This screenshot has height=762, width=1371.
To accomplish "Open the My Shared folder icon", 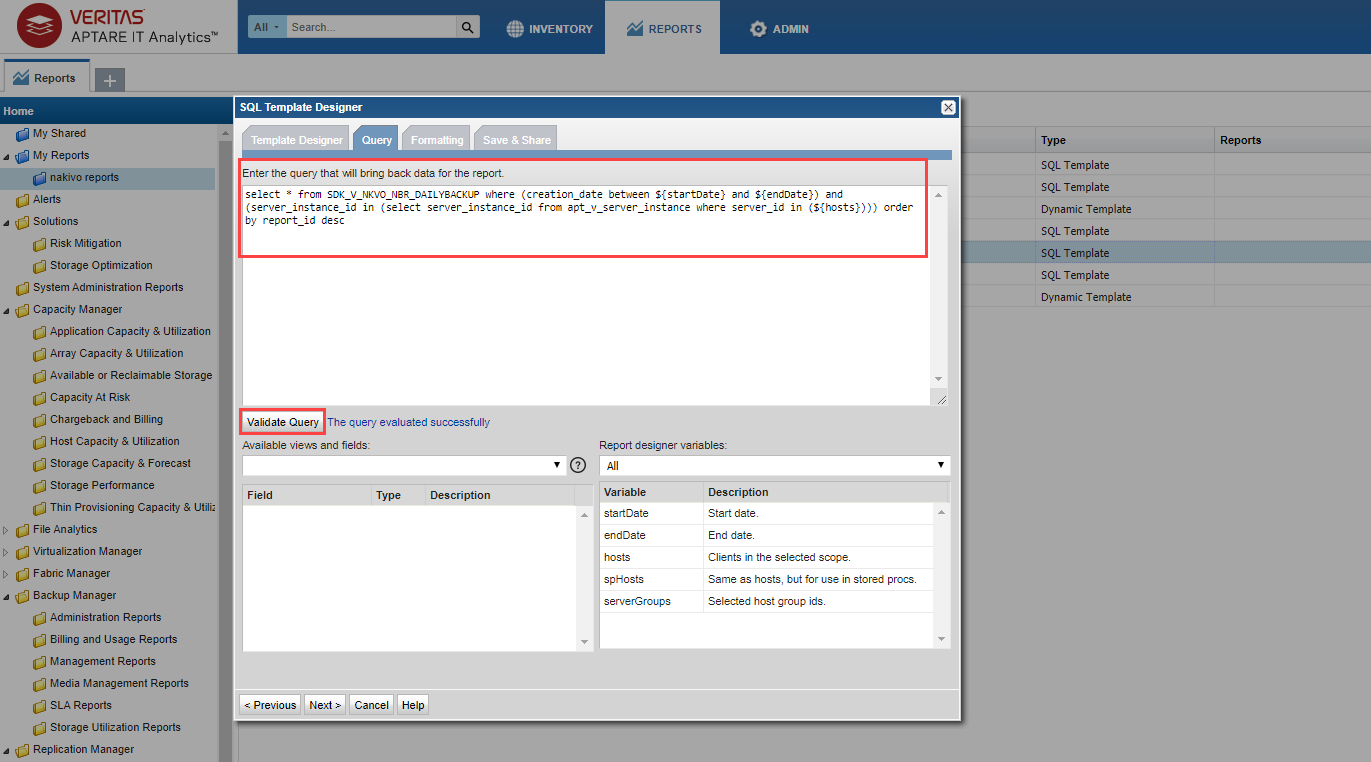I will click(23, 134).
